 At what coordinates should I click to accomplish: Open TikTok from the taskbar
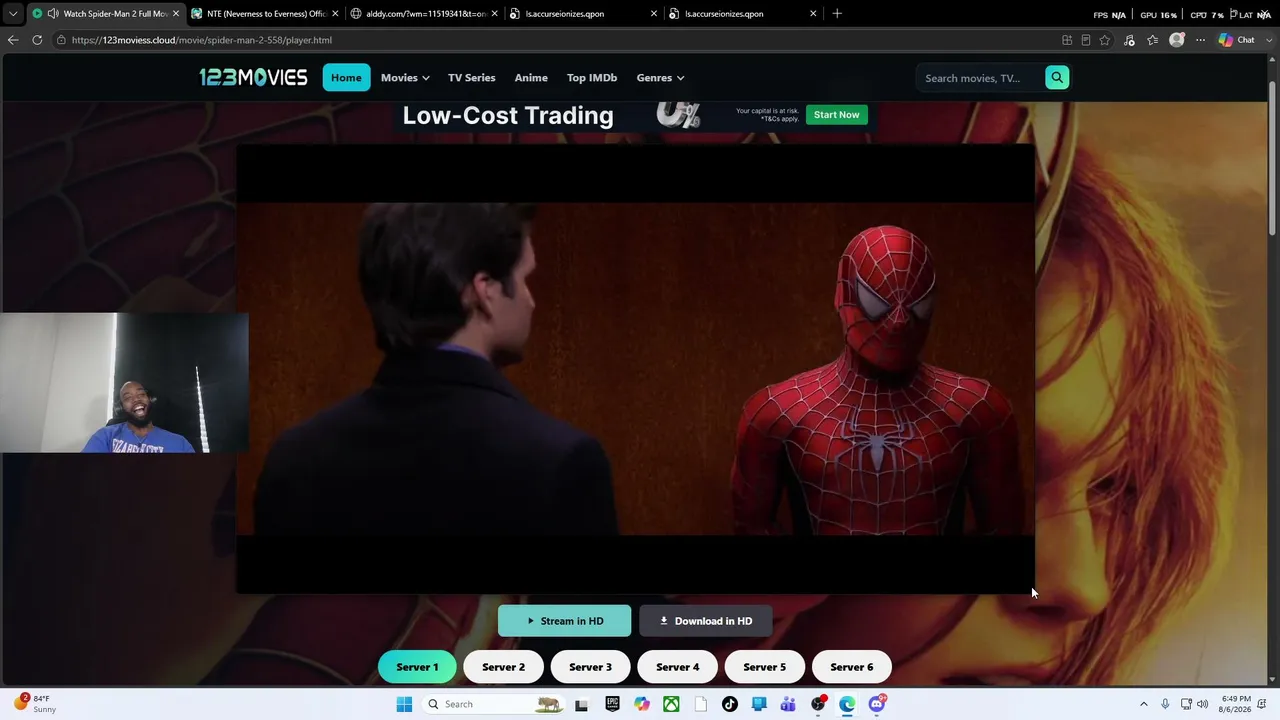pos(729,704)
